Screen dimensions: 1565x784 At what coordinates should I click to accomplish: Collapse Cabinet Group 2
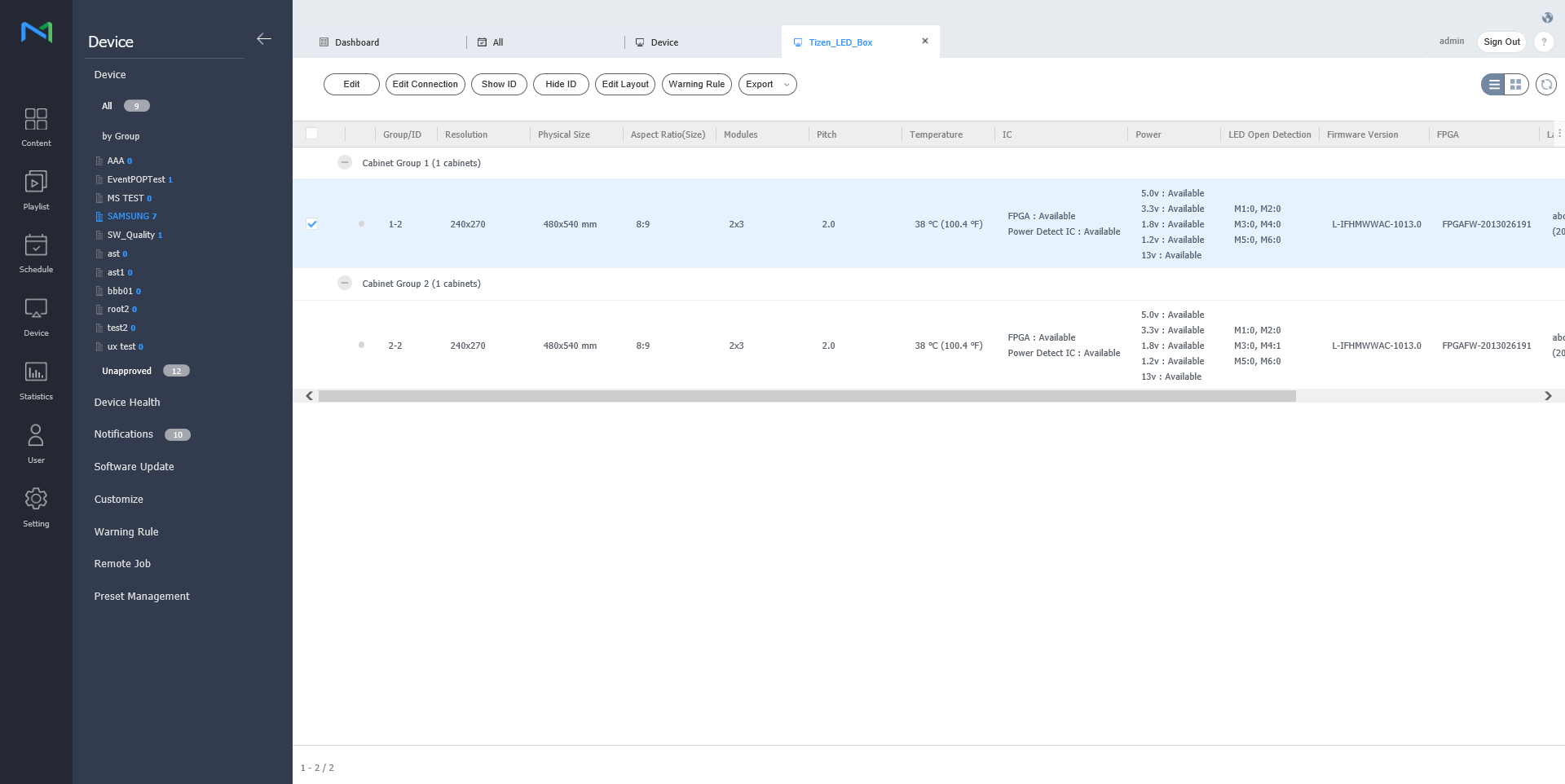pyautogui.click(x=345, y=284)
